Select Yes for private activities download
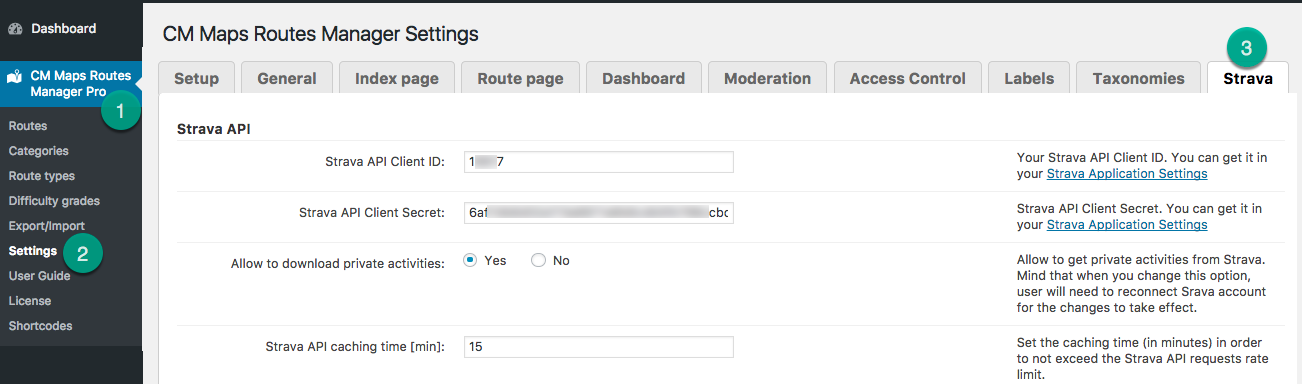 tap(470, 260)
